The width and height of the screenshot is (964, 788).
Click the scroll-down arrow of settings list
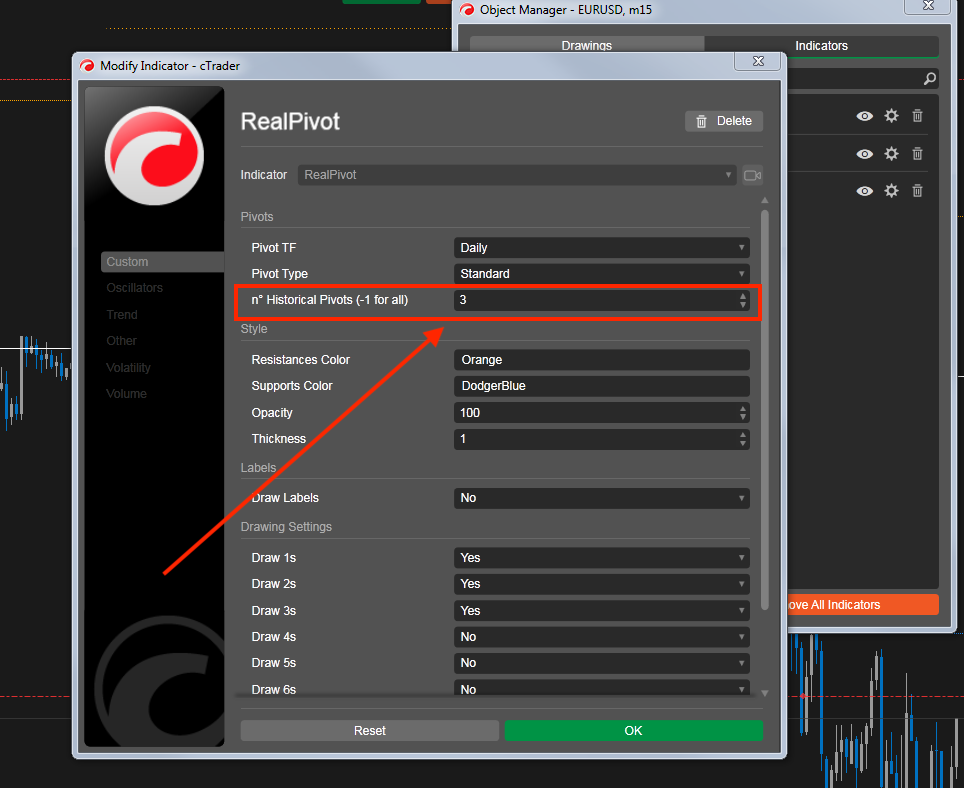(765, 693)
